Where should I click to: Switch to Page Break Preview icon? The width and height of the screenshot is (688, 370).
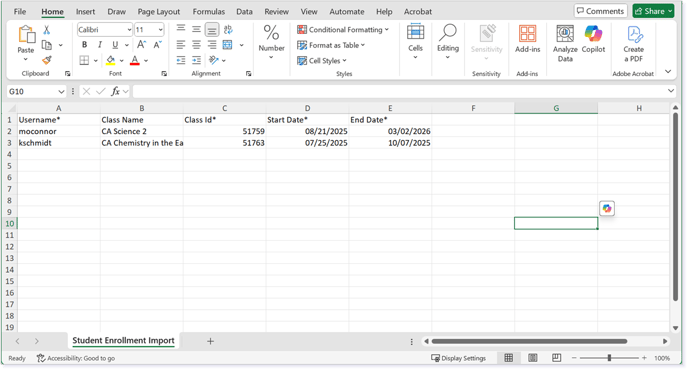(x=556, y=358)
